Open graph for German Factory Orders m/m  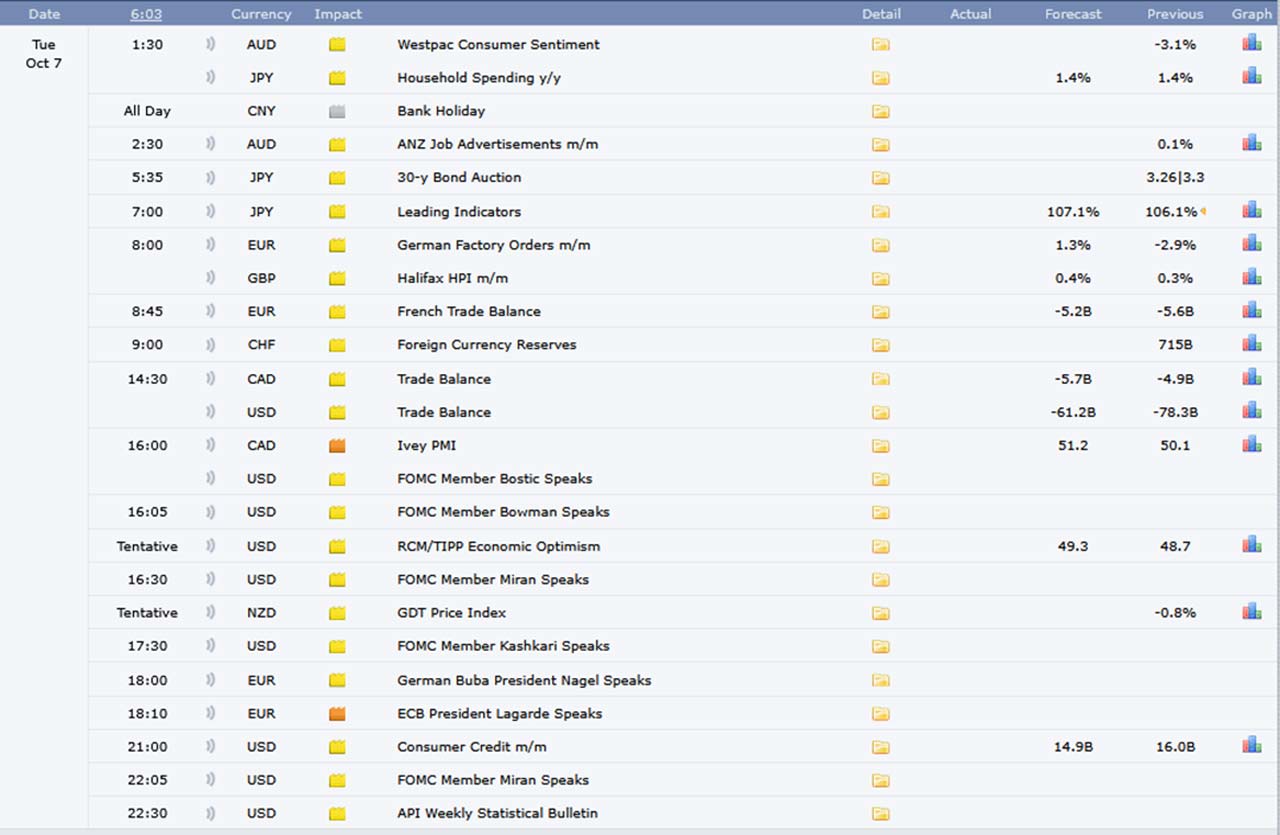1251,243
